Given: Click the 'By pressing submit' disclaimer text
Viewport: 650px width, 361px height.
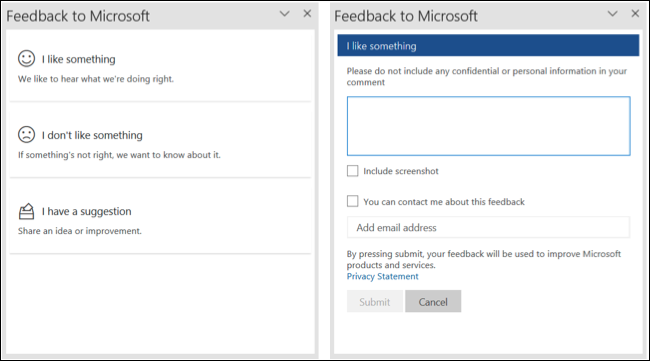Looking at the screenshot, I should click(484, 259).
